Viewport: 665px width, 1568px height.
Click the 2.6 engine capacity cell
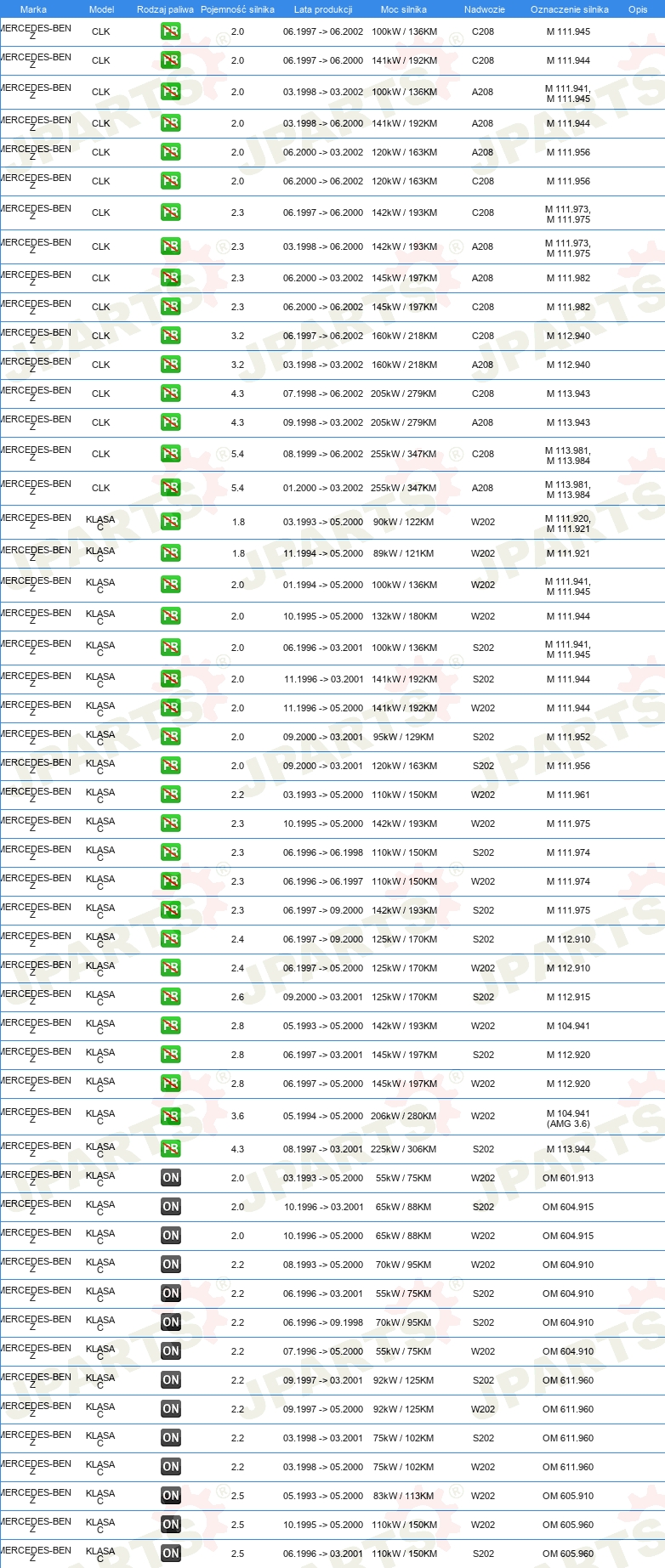tap(237, 997)
